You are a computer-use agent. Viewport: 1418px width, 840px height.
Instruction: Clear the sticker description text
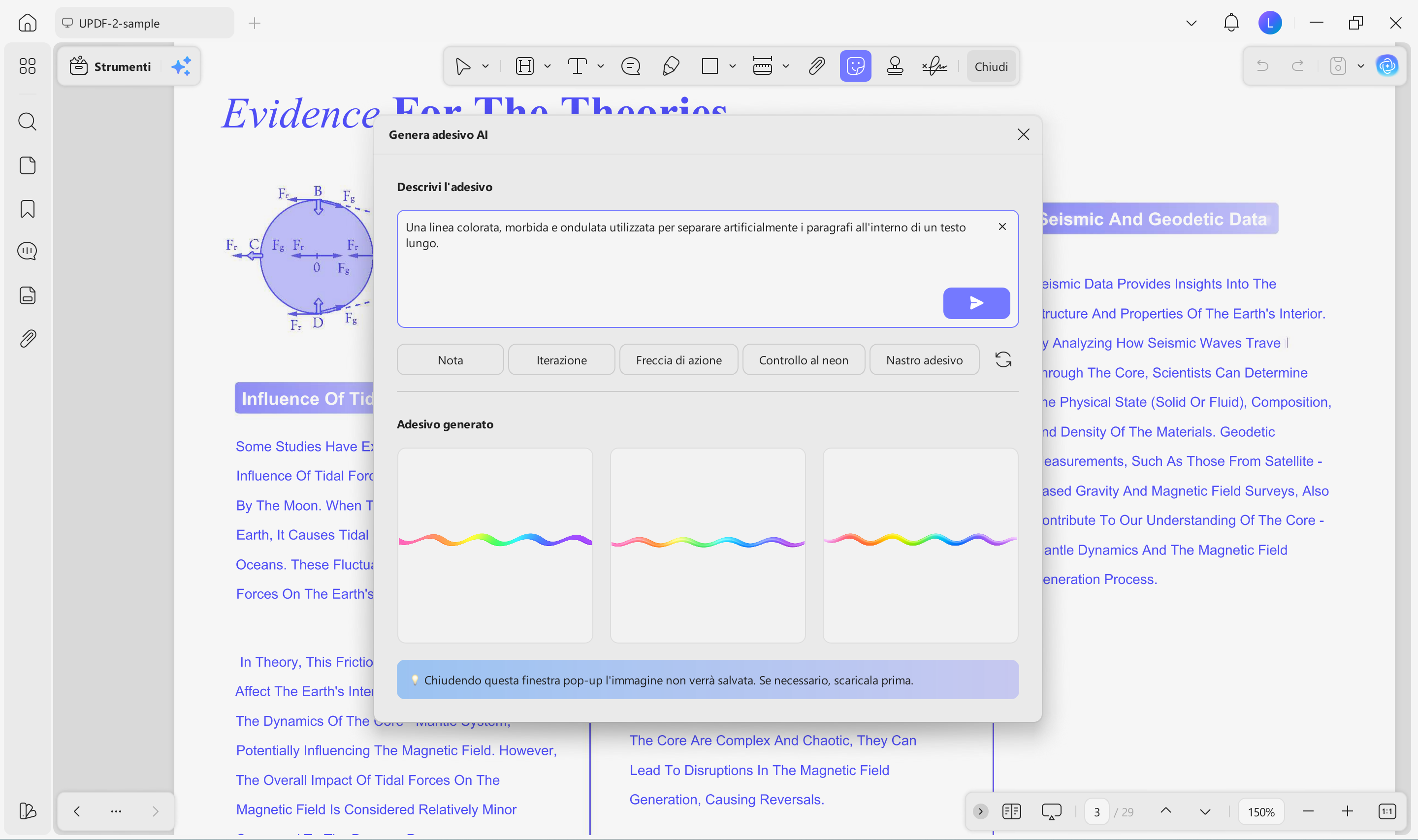(1002, 226)
